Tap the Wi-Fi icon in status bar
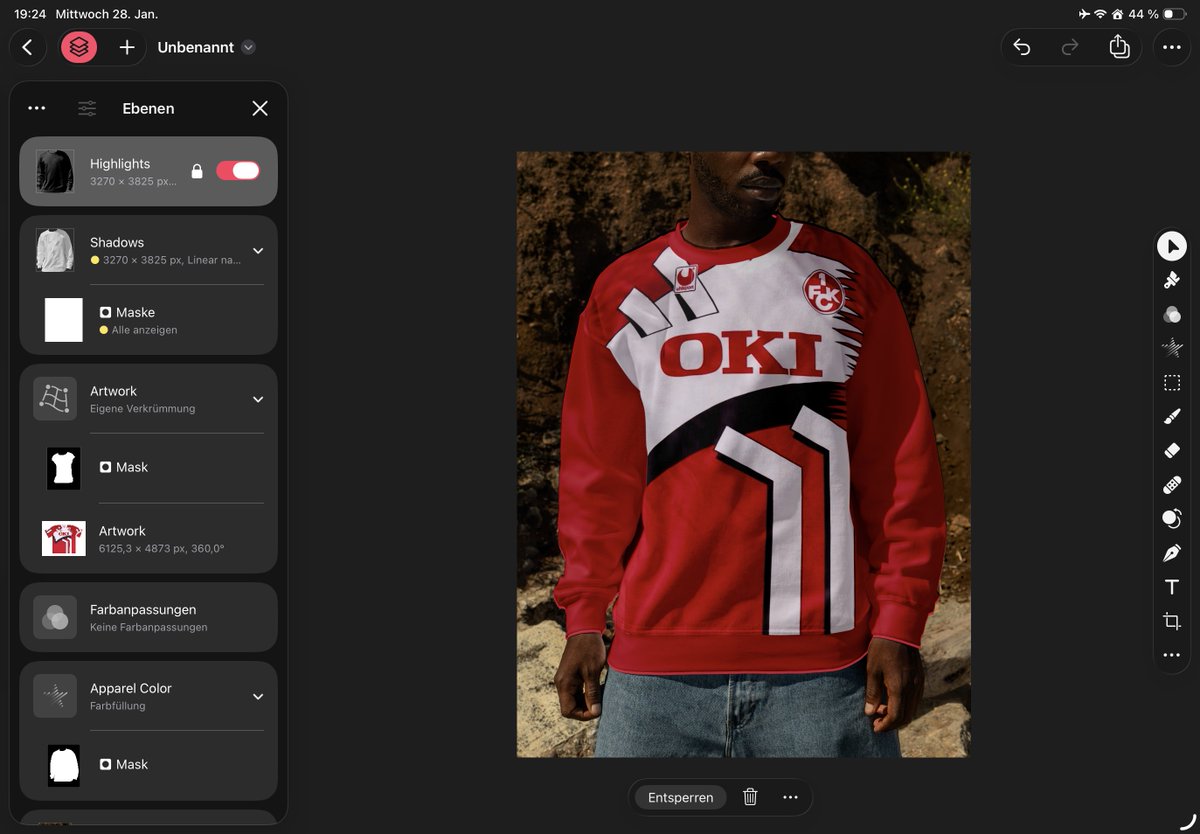1200x834 pixels. point(1100,14)
